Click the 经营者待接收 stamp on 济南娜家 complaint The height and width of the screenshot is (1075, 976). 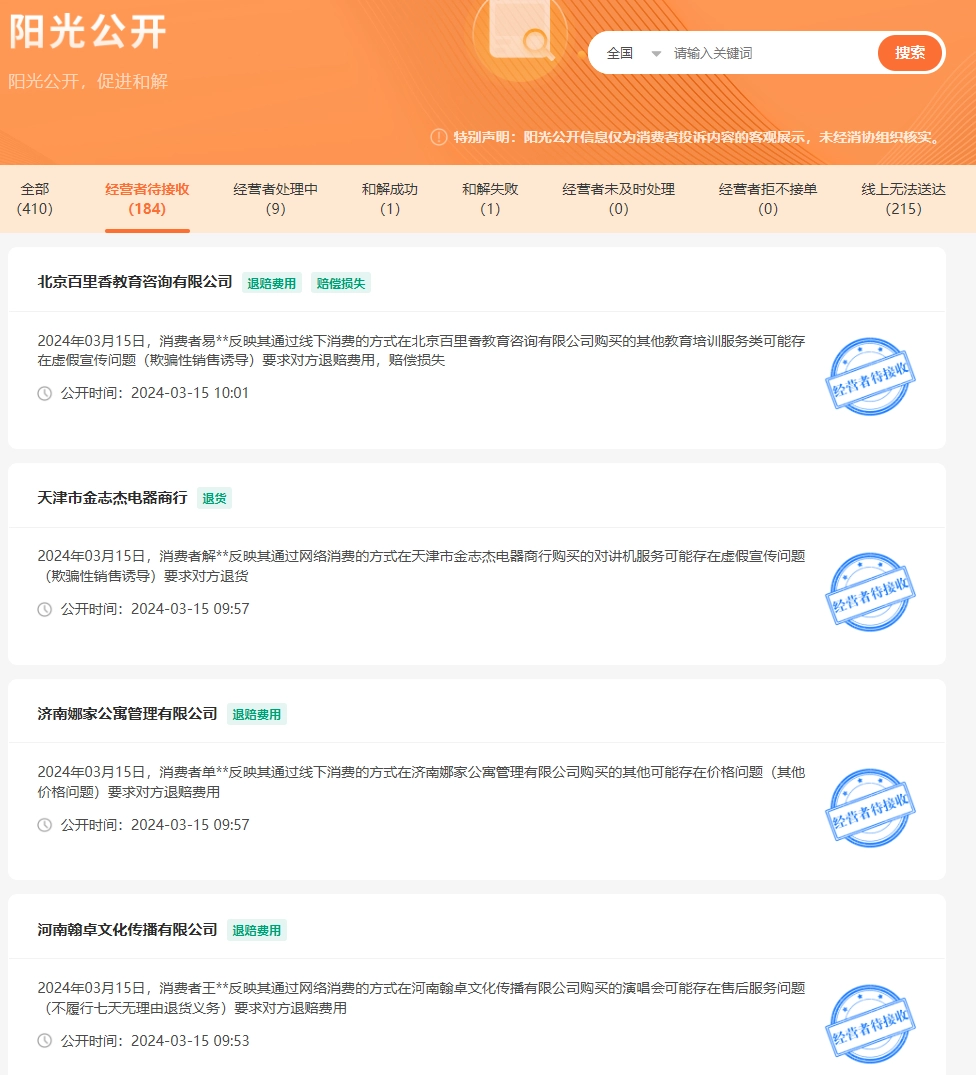pos(869,810)
